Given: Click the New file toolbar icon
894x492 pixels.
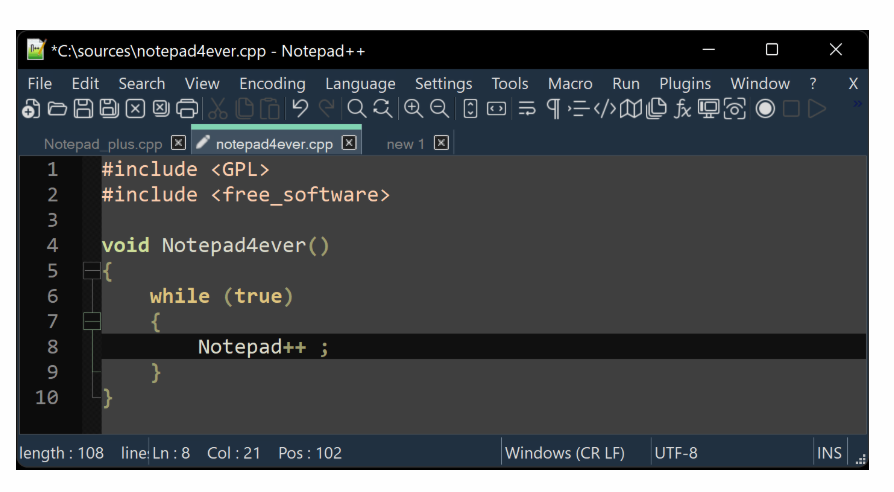Looking at the screenshot, I should click(31, 109).
